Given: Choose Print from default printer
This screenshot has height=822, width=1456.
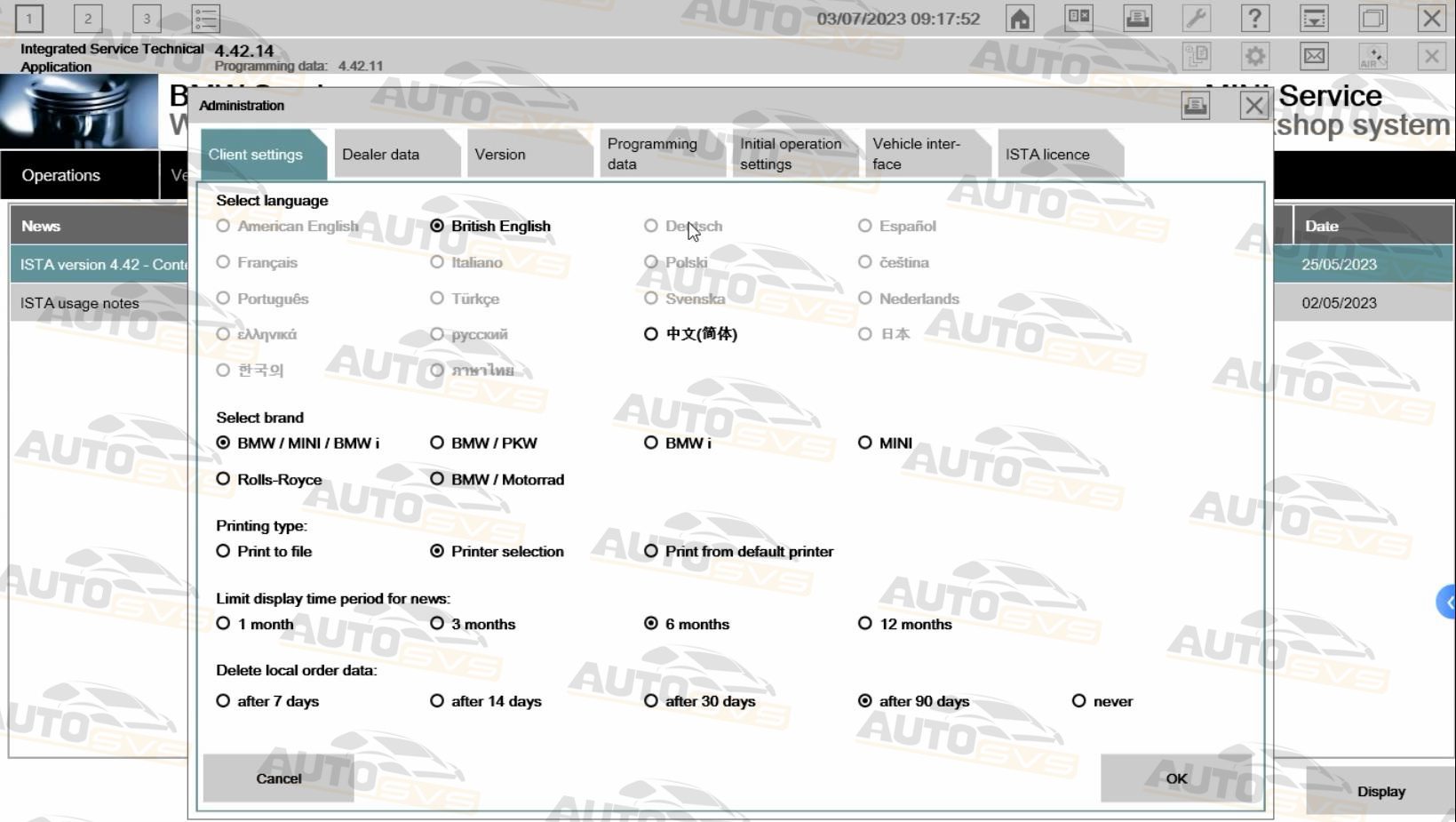Looking at the screenshot, I should tap(739, 551).
